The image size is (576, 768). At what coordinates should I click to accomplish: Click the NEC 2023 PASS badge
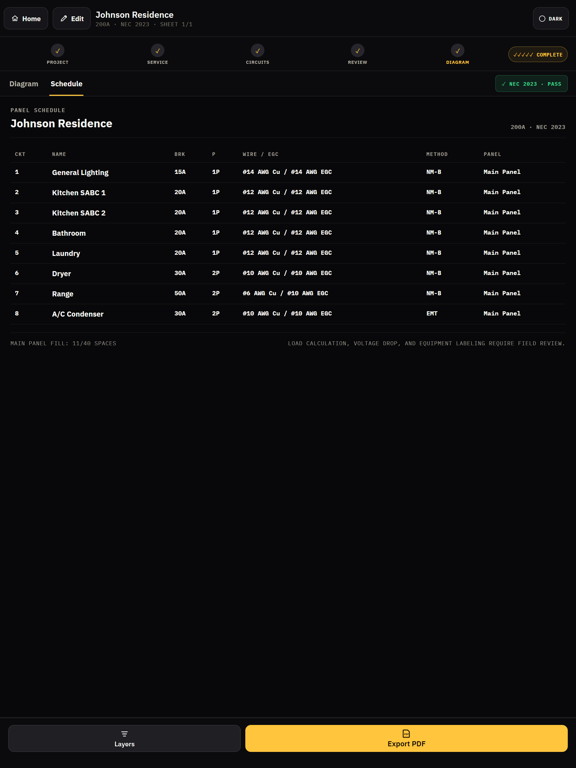(x=531, y=84)
